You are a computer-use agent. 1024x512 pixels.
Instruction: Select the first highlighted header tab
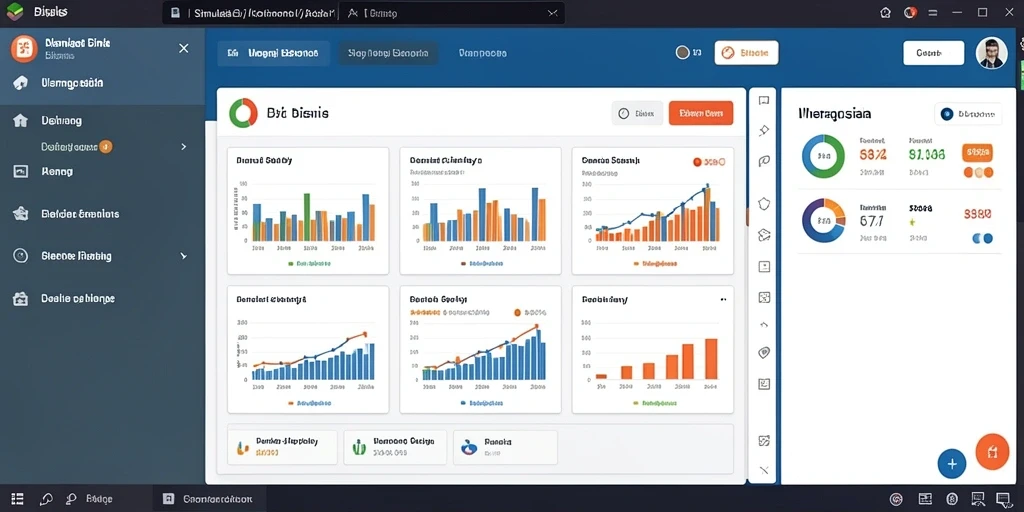click(273, 54)
